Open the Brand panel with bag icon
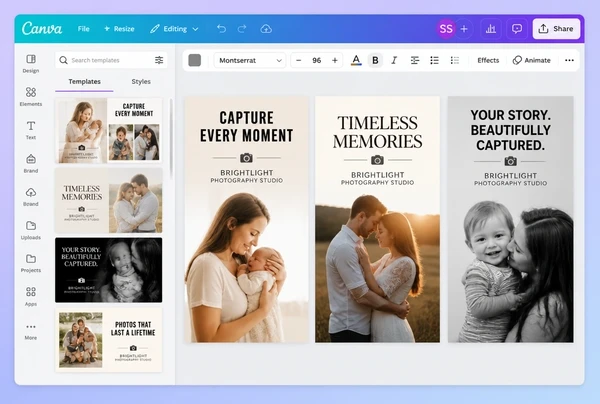 pyautogui.click(x=31, y=163)
